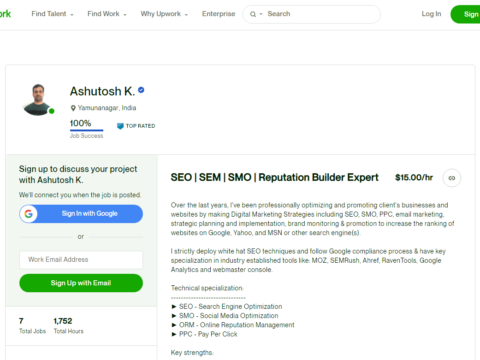Click PPC - Pay Per Click line
This screenshot has height=360, width=480.
tap(204, 334)
